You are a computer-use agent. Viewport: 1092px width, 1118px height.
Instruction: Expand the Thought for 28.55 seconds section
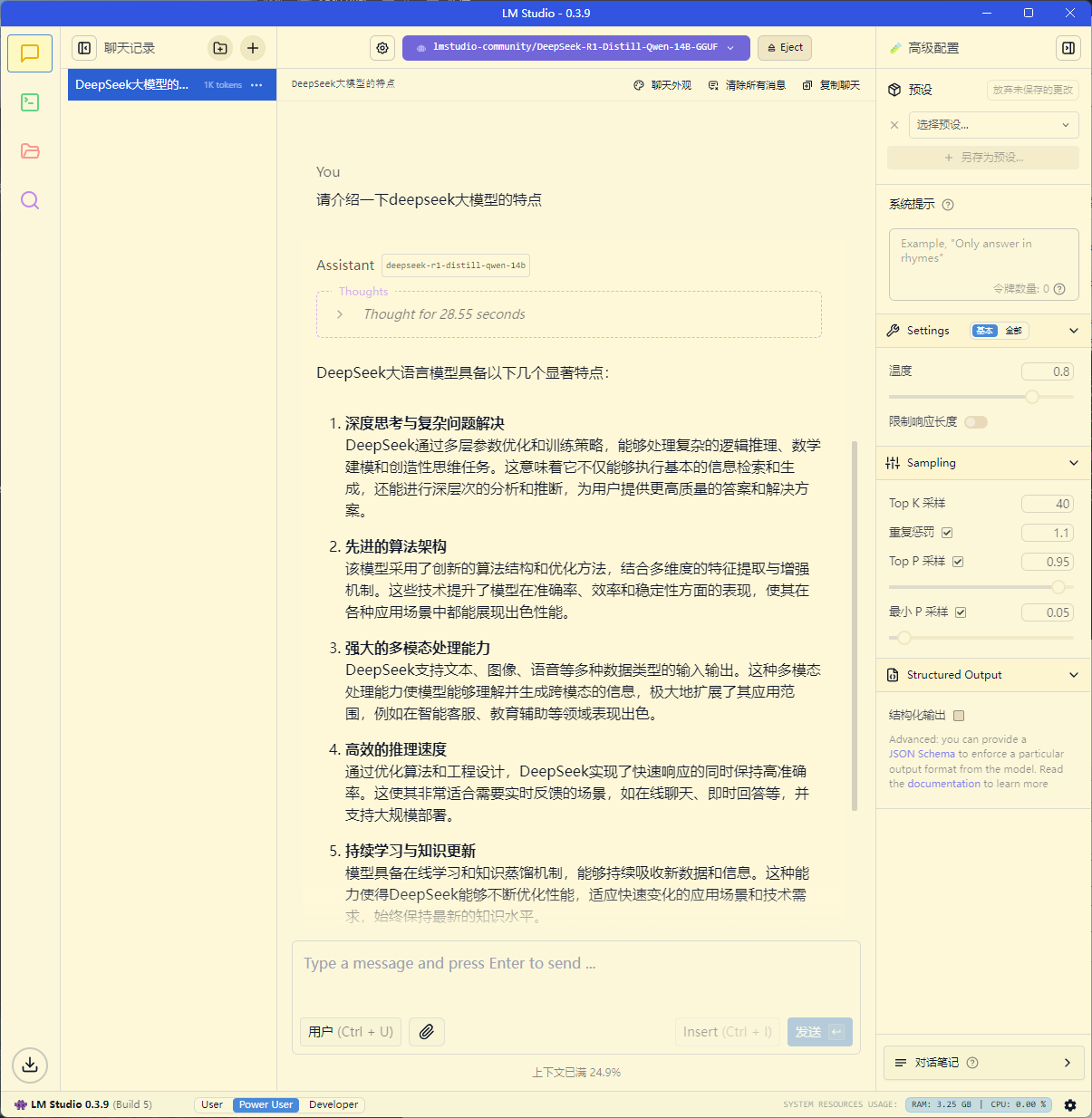[x=340, y=314]
